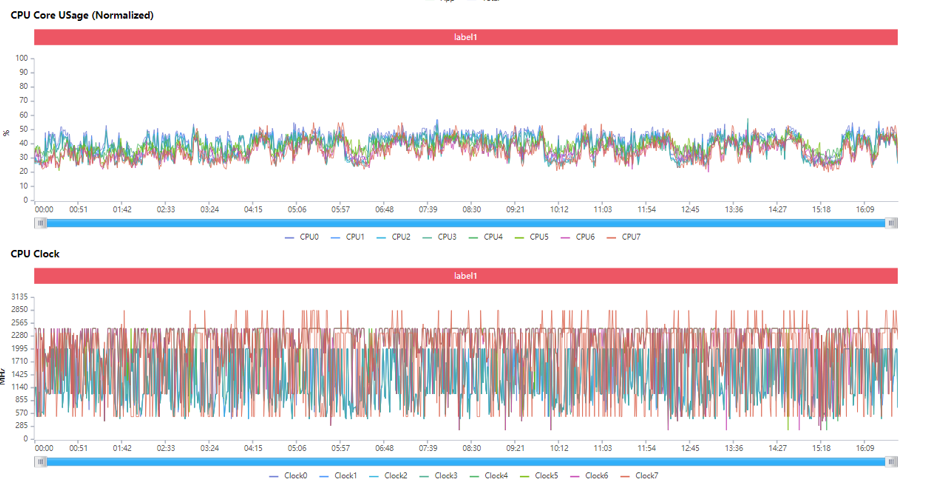Click 08:30 tick on CPU usage time axis
The height and width of the screenshot is (493, 934).
[x=472, y=210]
